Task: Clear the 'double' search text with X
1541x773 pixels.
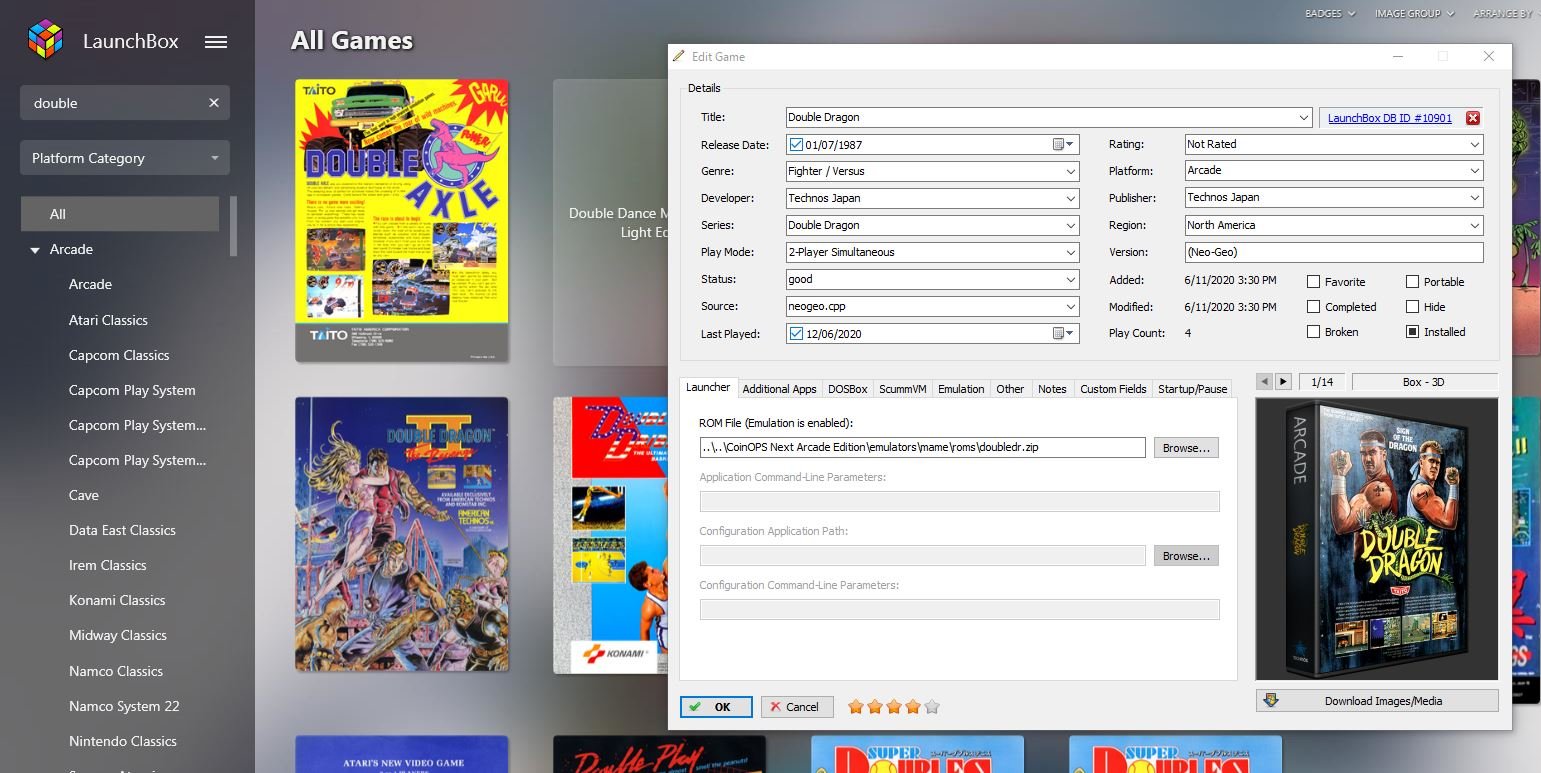Action: tap(213, 103)
